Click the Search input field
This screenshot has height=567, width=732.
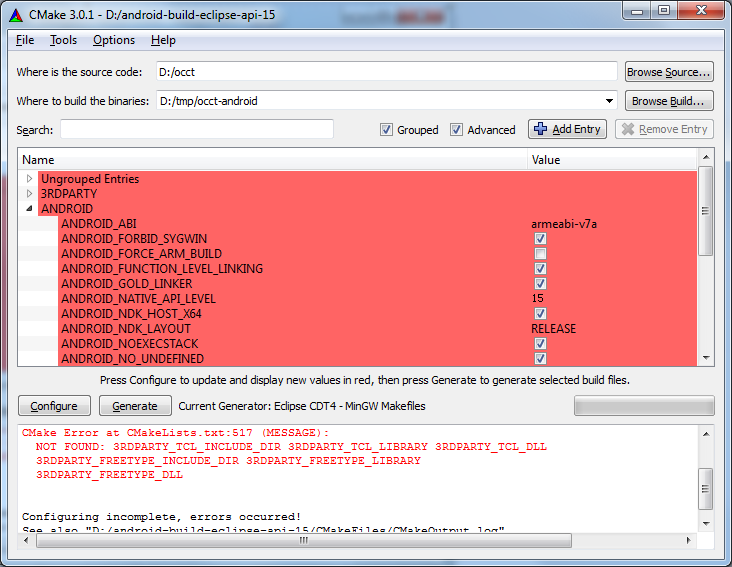click(196, 130)
